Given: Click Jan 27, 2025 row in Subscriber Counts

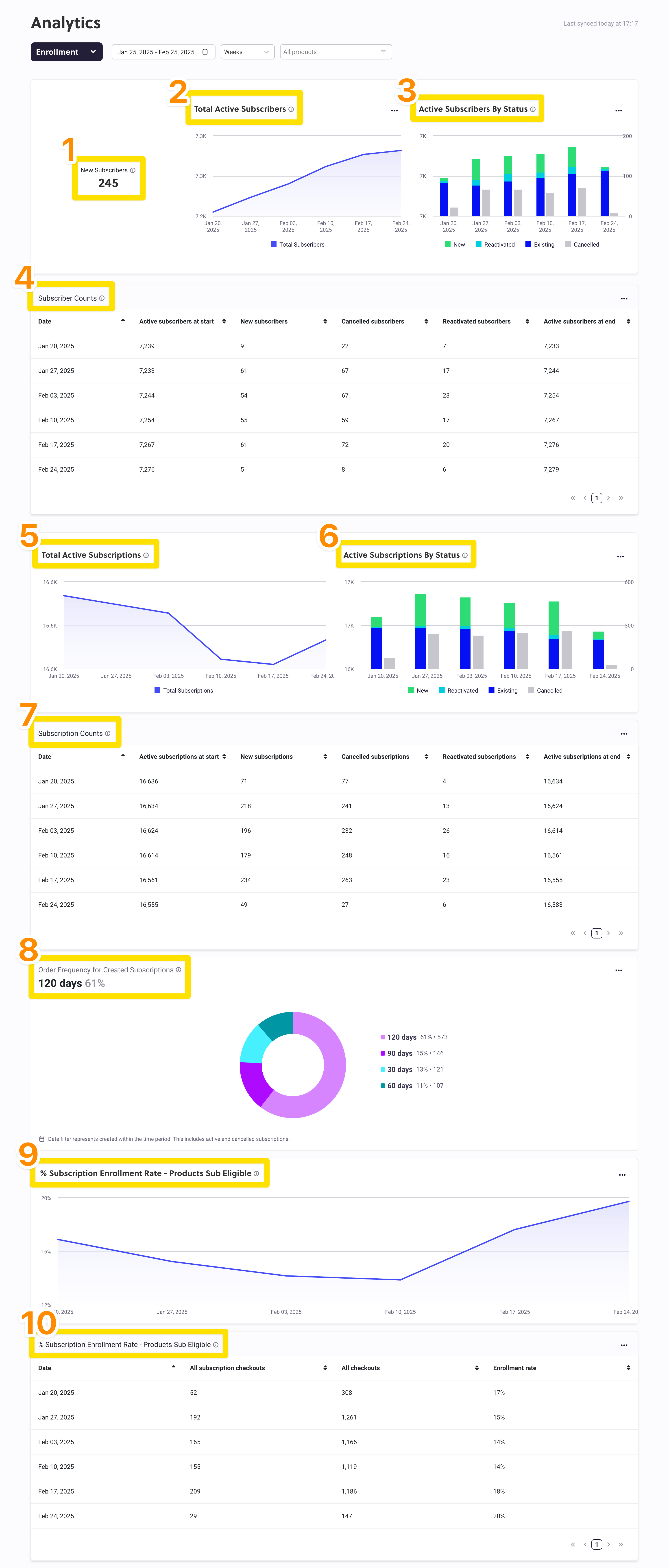Looking at the screenshot, I should (334, 371).
